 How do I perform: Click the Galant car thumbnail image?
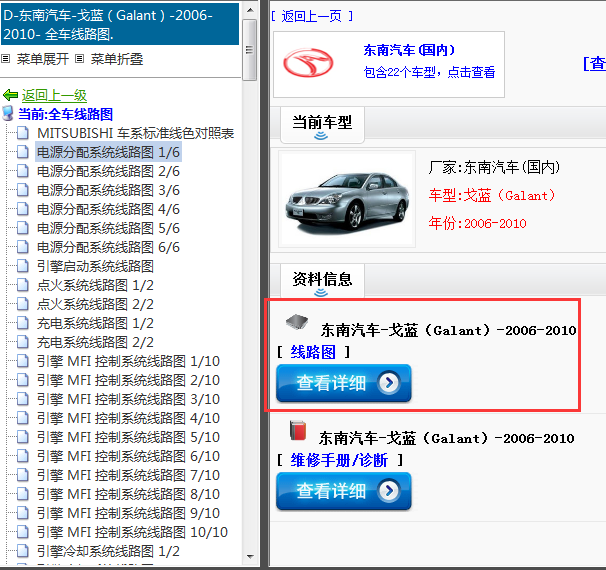click(347, 199)
